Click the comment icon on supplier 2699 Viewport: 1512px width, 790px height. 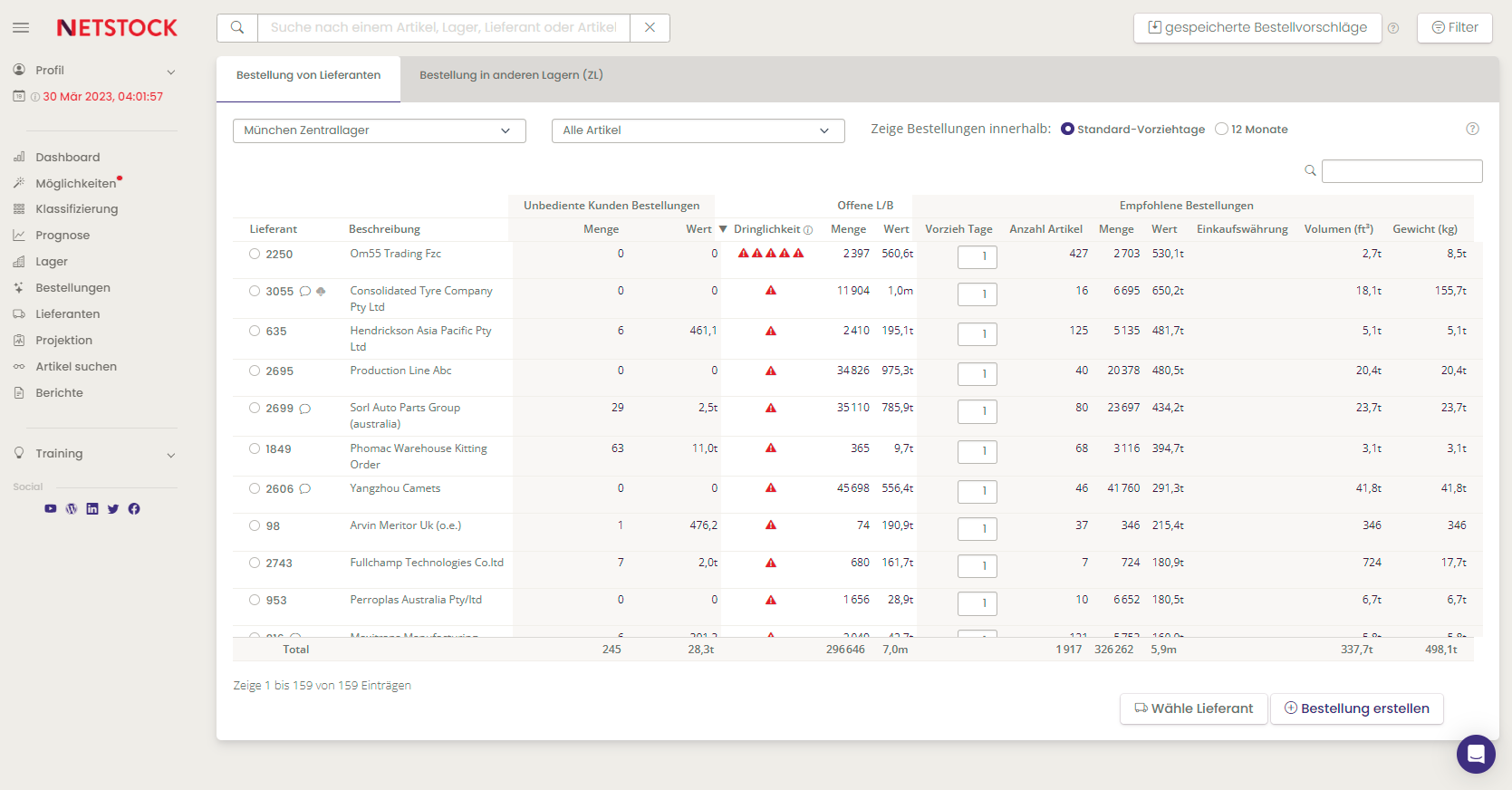tap(305, 409)
